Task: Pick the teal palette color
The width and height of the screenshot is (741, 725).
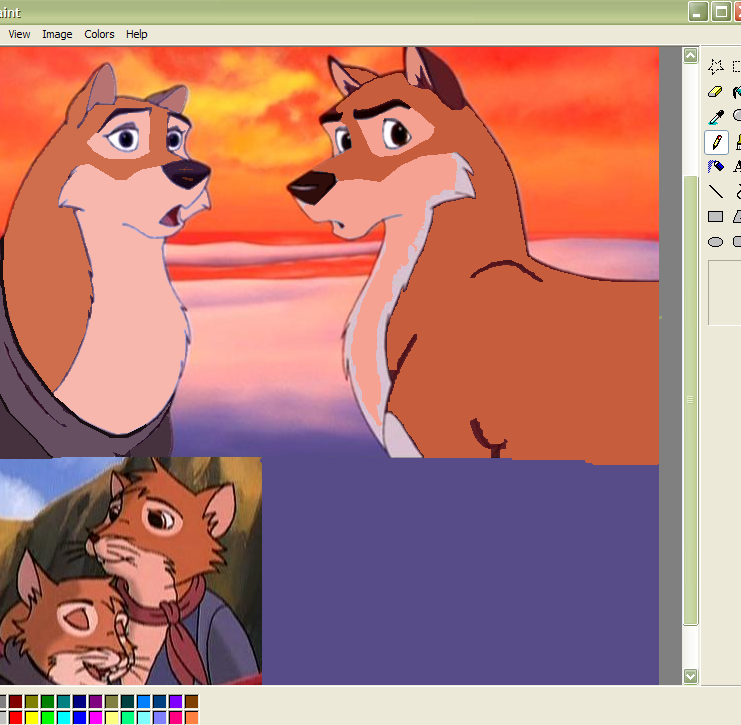Action: pos(64,701)
